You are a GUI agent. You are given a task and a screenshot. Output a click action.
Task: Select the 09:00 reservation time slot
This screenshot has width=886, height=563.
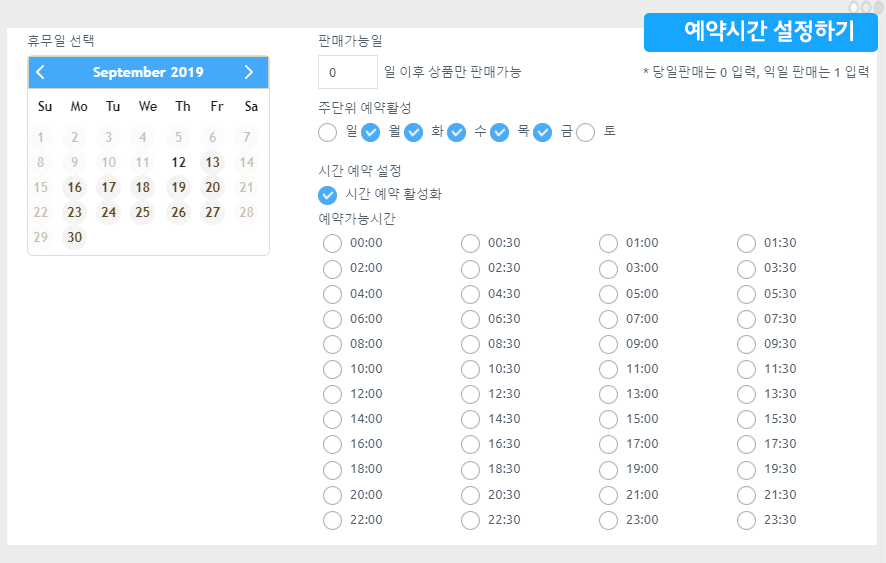[x=609, y=344]
